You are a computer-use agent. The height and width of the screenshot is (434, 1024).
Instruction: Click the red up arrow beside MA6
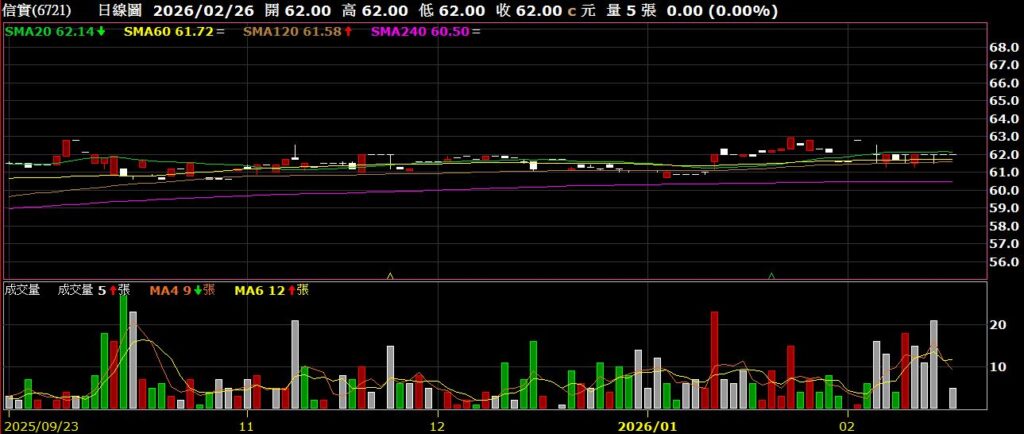click(x=291, y=290)
